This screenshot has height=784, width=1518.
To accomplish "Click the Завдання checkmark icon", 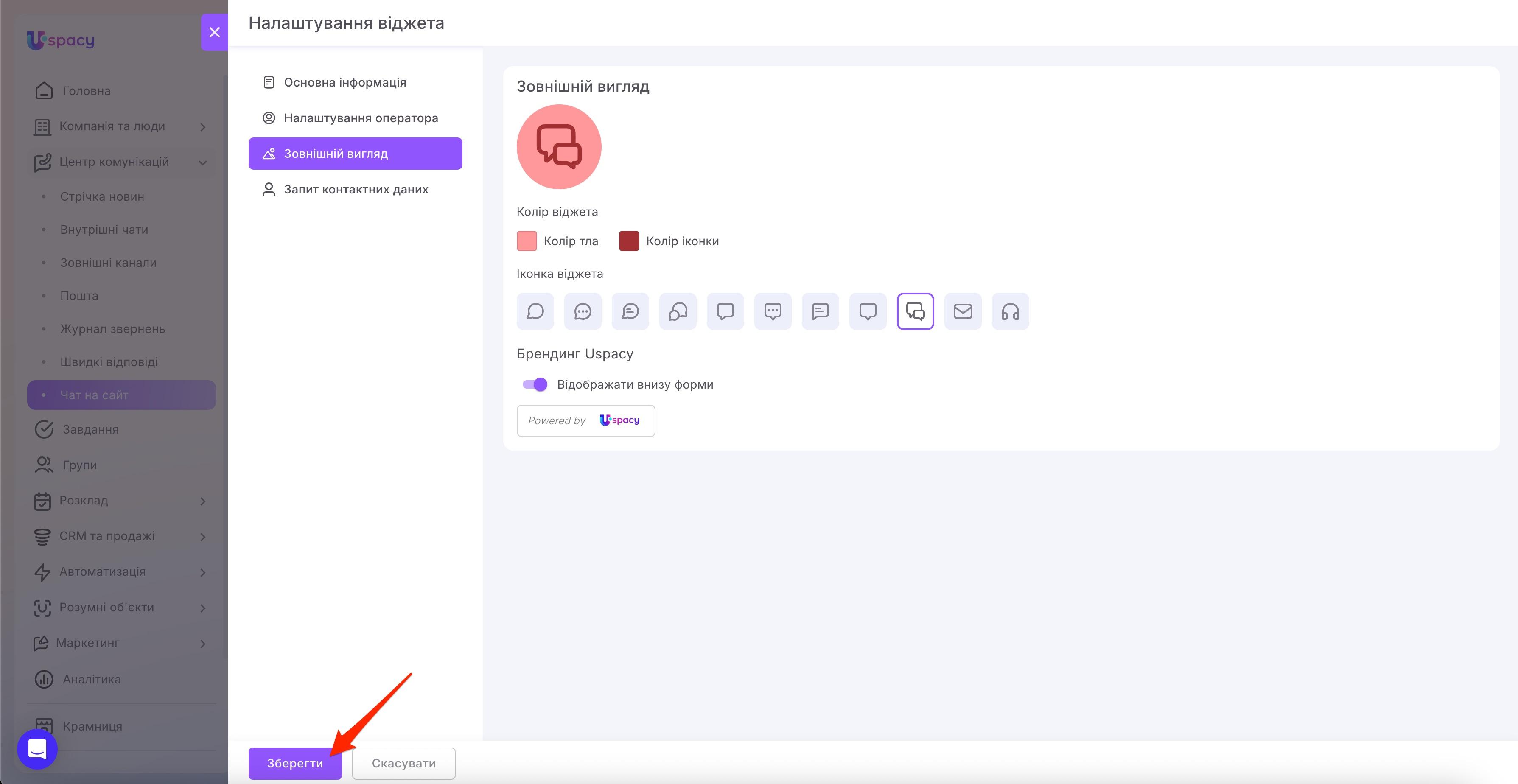I will coord(44,429).
